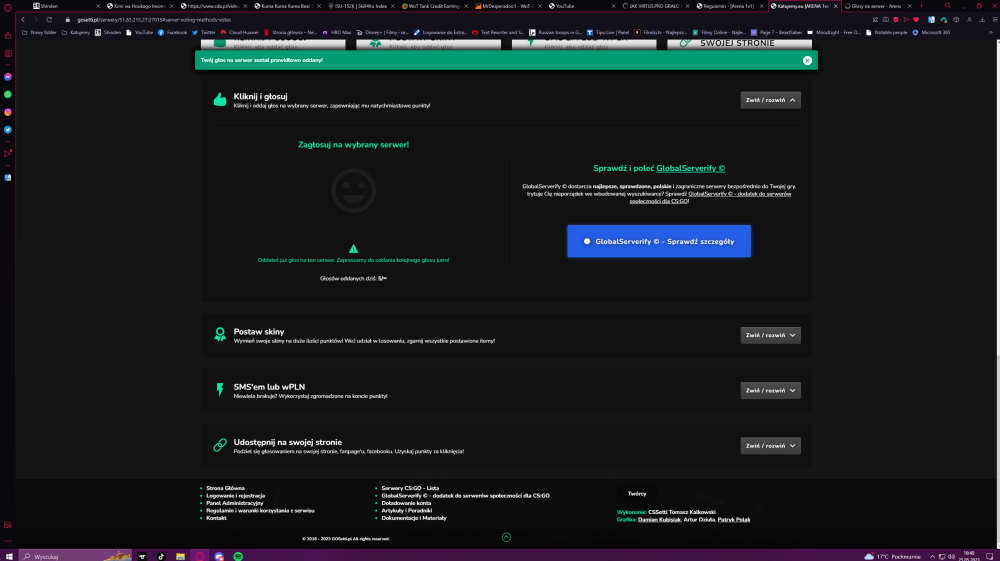This screenshot has height=561, width=1000.
Task: Open the Damian Kubisiak credit link
Action: coord(659,520)
